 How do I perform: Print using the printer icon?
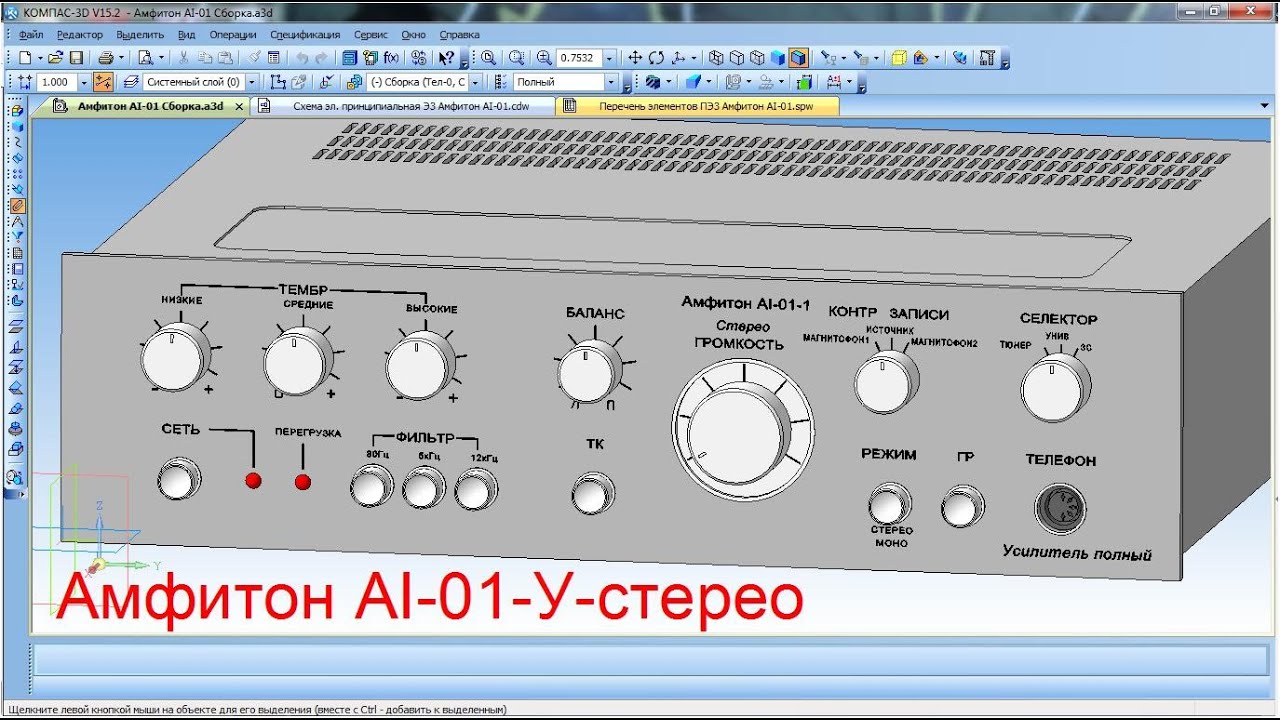tap(105, 58)
